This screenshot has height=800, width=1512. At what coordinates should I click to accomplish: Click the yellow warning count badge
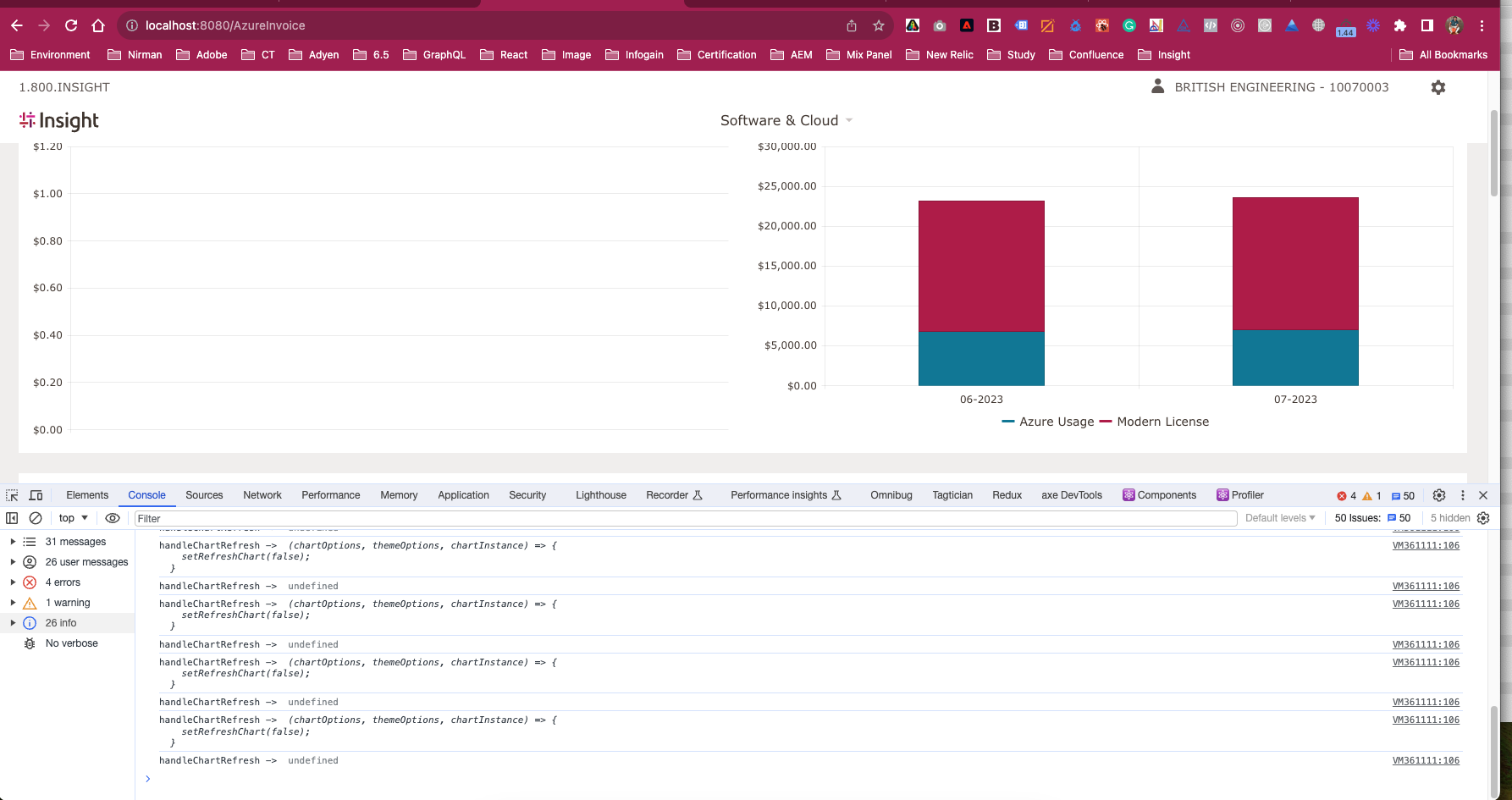click(x=1371, y=496)
